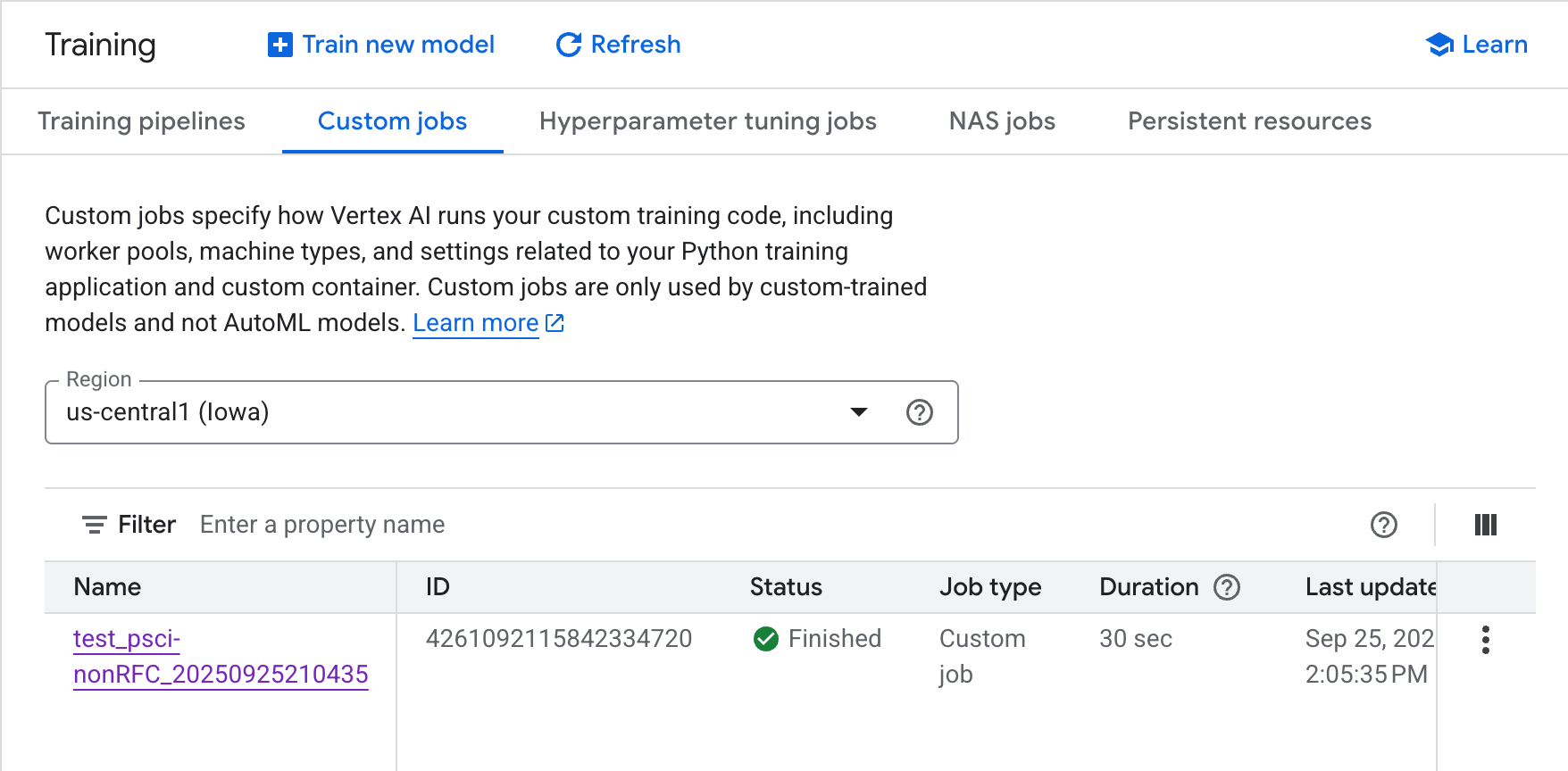
Task: Click the filter table help icon
Action: pyautogui.click(x=1383, y=525)
